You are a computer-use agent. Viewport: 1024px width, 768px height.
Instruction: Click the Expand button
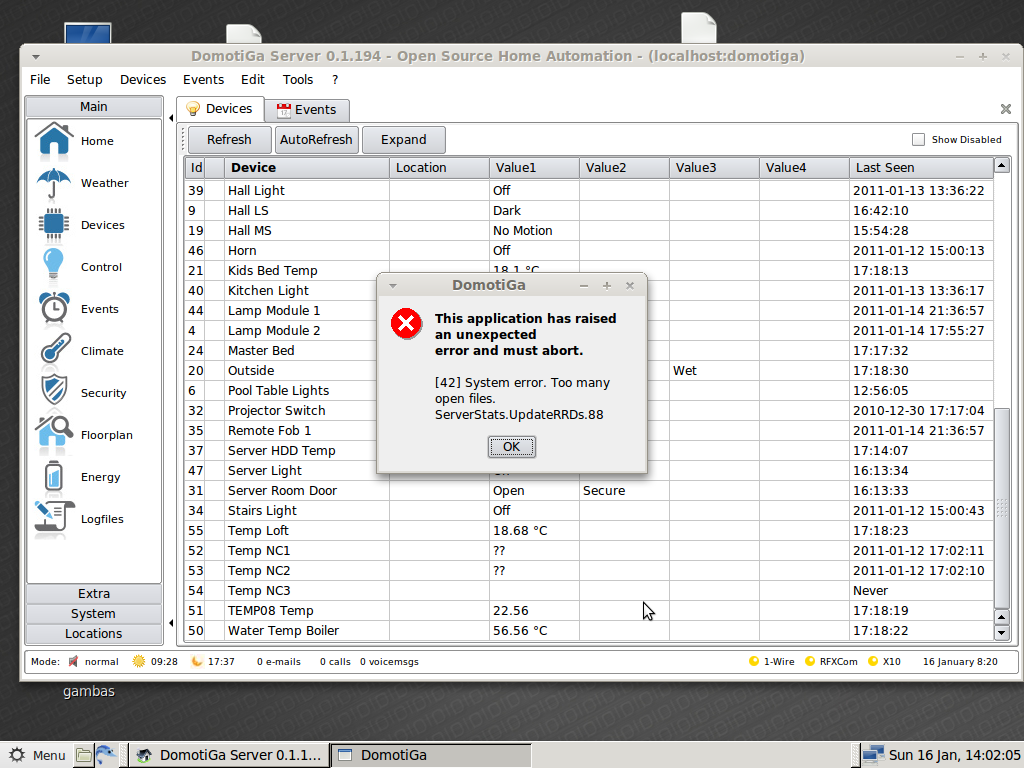[404, 140]
